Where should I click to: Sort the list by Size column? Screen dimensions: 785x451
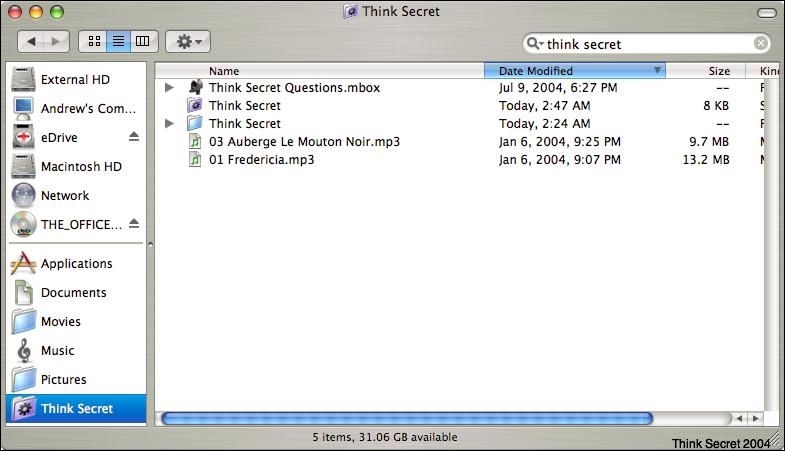click(x=705, y=71)
